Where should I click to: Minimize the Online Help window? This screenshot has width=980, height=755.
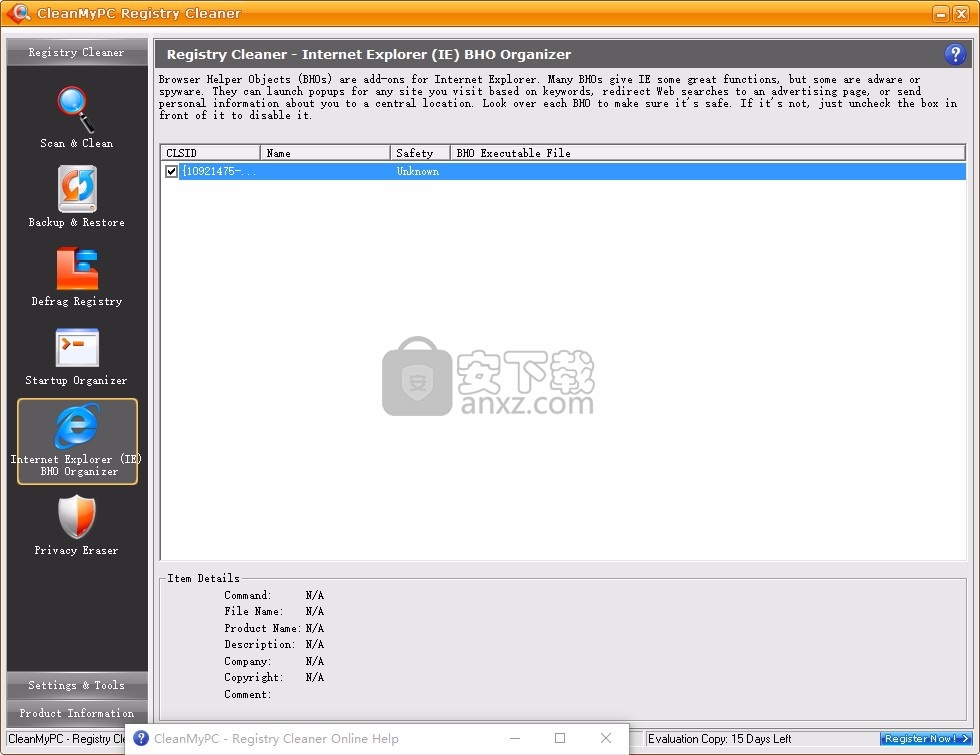[515, 738]
